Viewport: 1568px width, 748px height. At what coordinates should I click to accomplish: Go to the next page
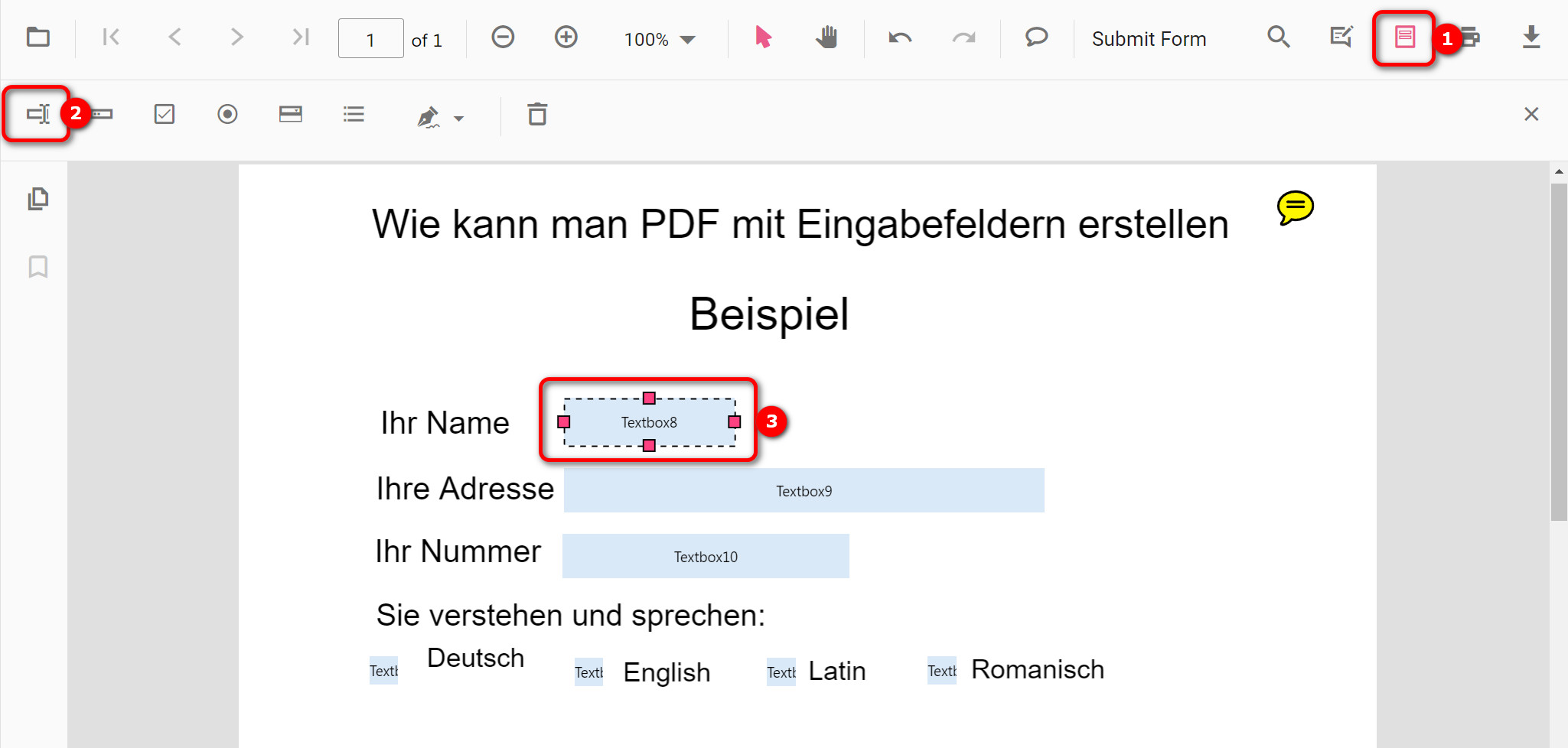[237, 37]
